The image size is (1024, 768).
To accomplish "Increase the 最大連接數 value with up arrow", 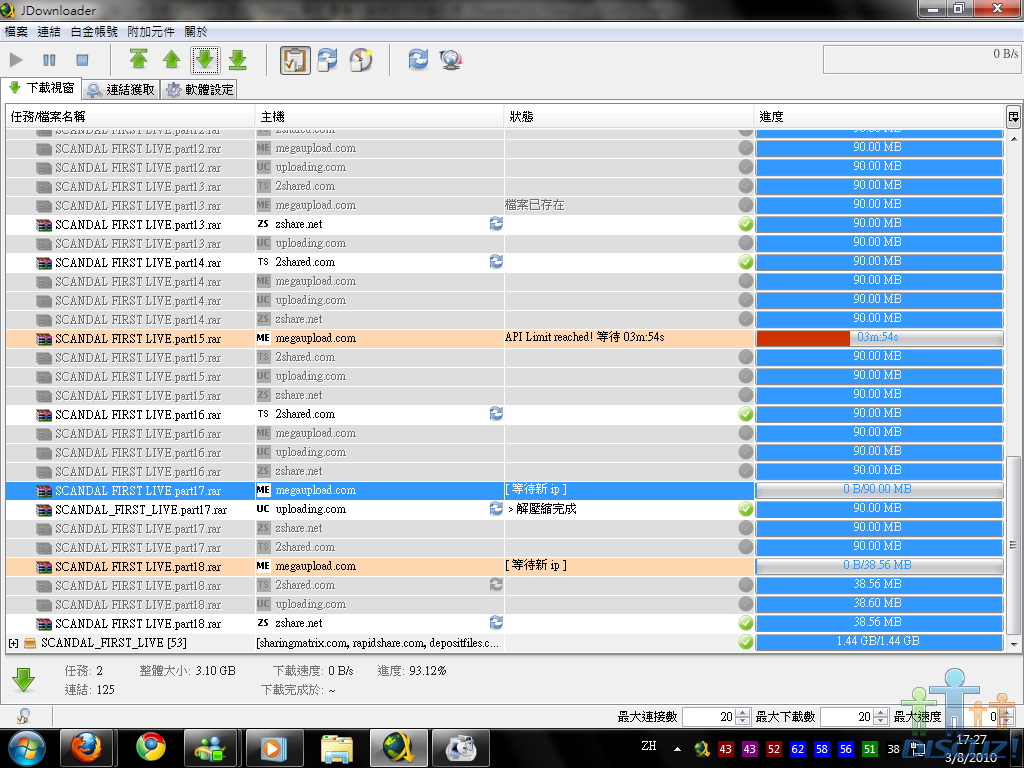I will pyautogui.click(x=743, y=712).
